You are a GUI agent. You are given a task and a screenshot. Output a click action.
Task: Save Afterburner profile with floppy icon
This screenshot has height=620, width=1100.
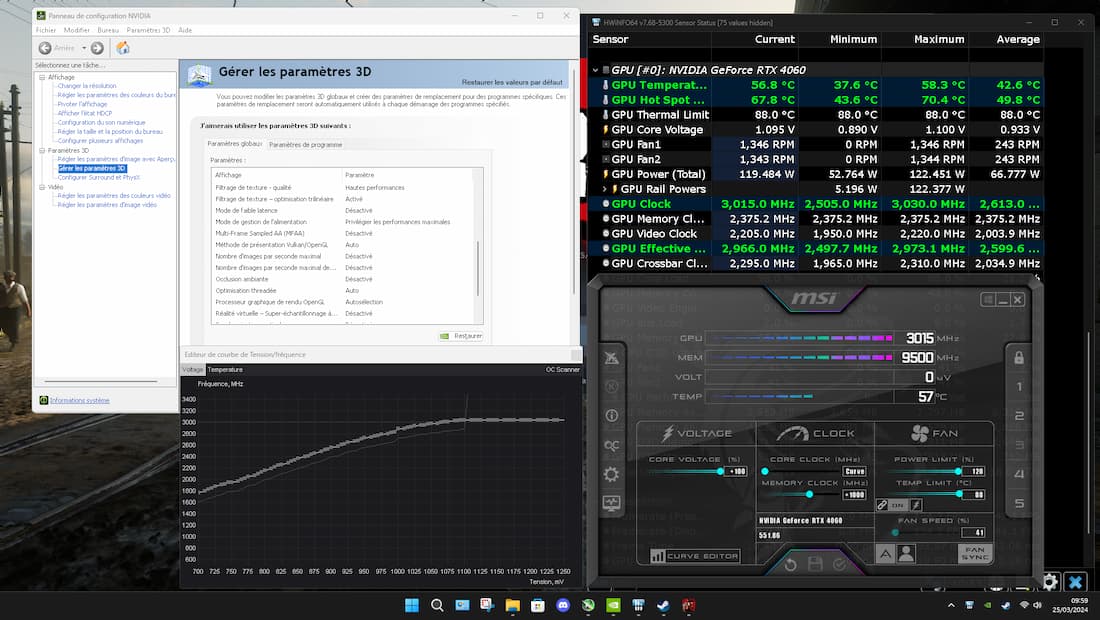[815, 564]
